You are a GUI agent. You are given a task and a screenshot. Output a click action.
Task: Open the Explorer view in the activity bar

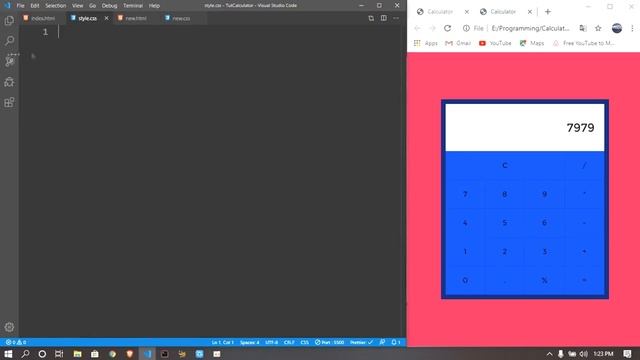pos(9,20)
